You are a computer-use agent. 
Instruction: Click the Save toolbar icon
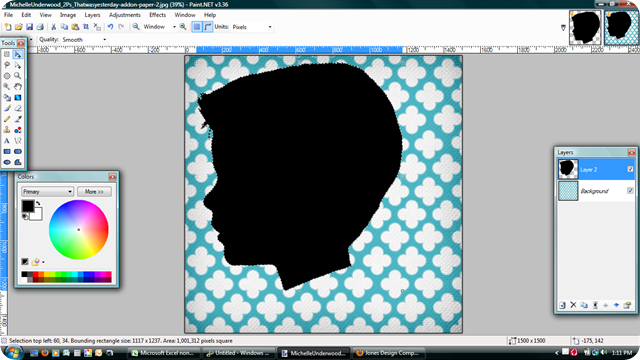pos(29,27)
